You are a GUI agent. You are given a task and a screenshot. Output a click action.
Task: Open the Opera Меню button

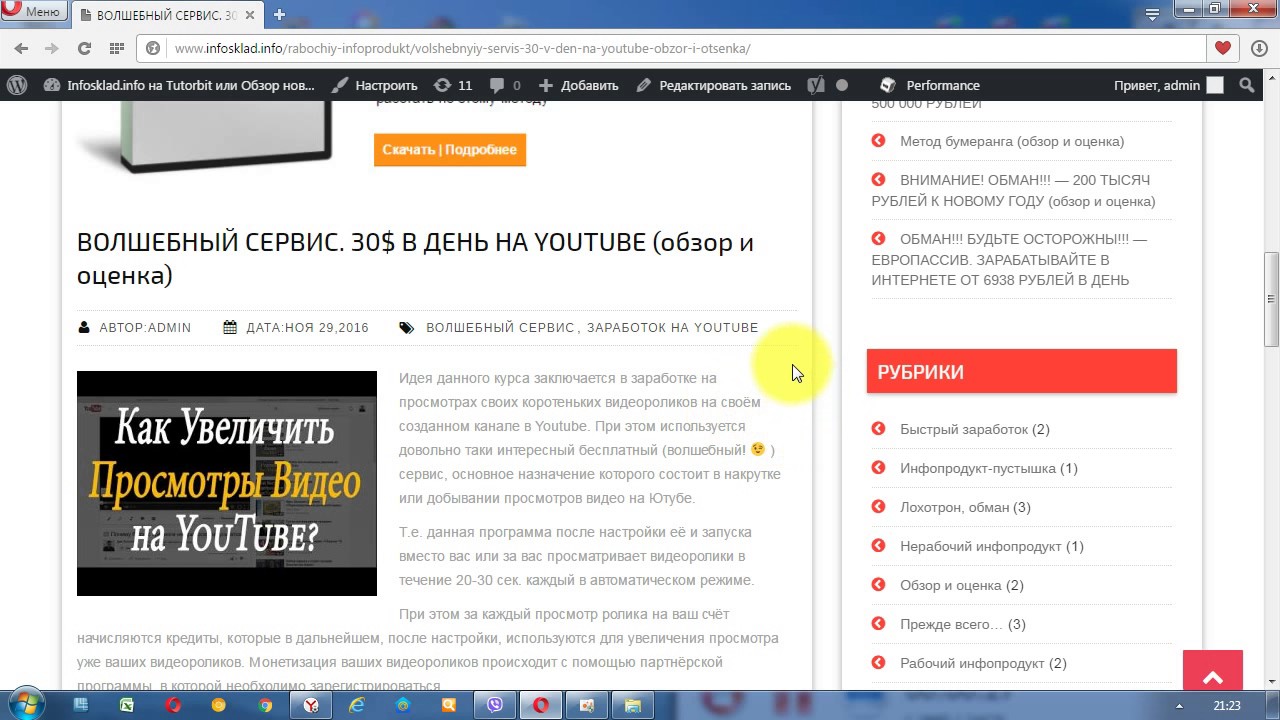click(x=32, y=12)
